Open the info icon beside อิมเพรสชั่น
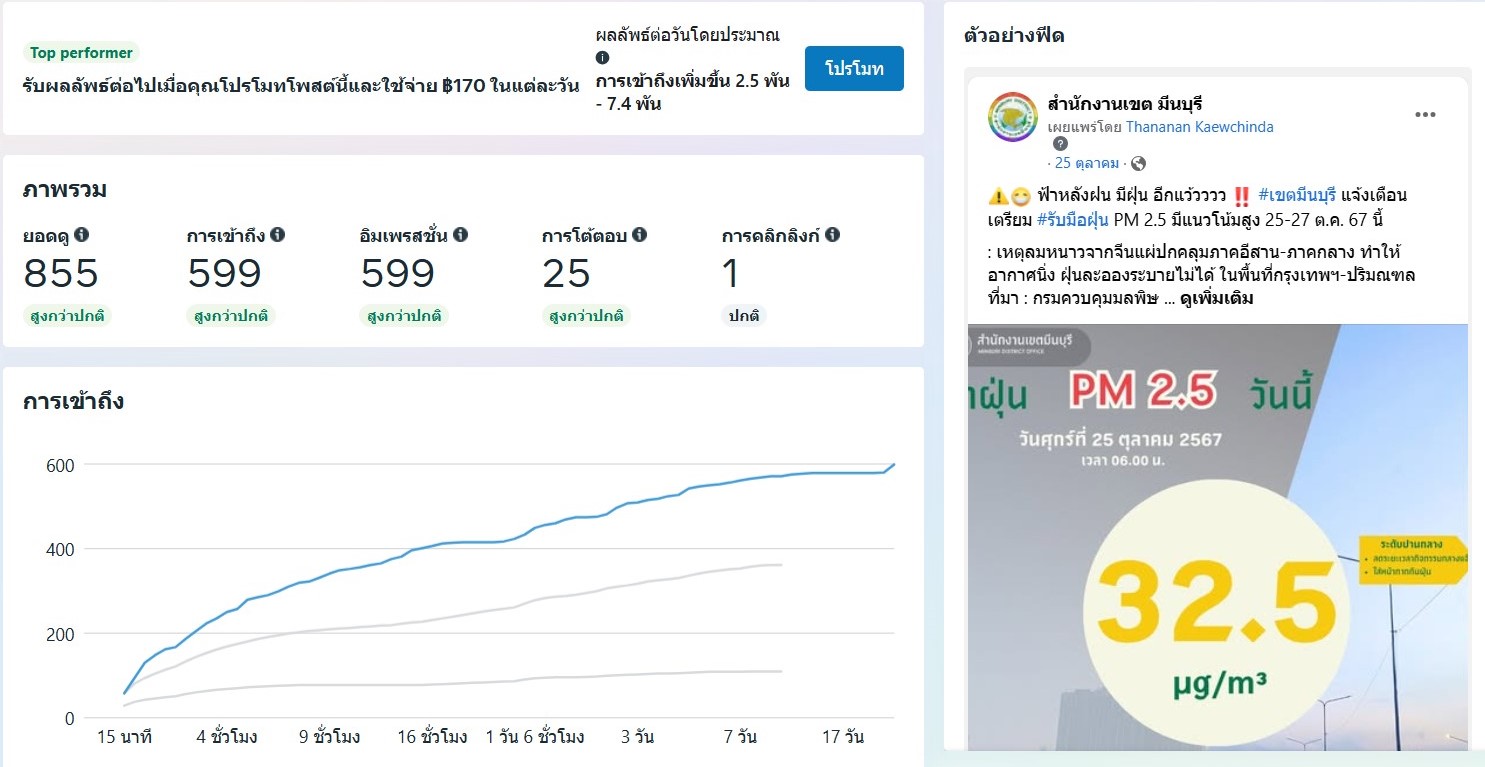 click(461, 235)
